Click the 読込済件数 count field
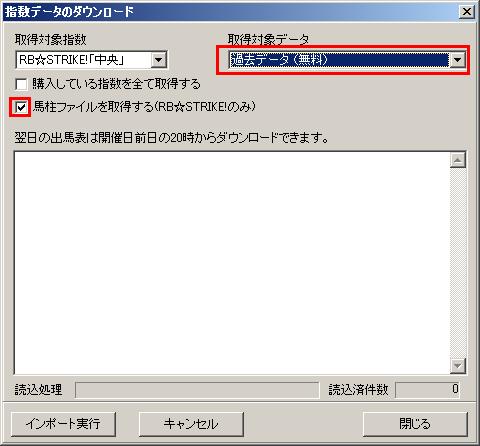Viewport: 480px width, 446px height. (x=427, y=390)
